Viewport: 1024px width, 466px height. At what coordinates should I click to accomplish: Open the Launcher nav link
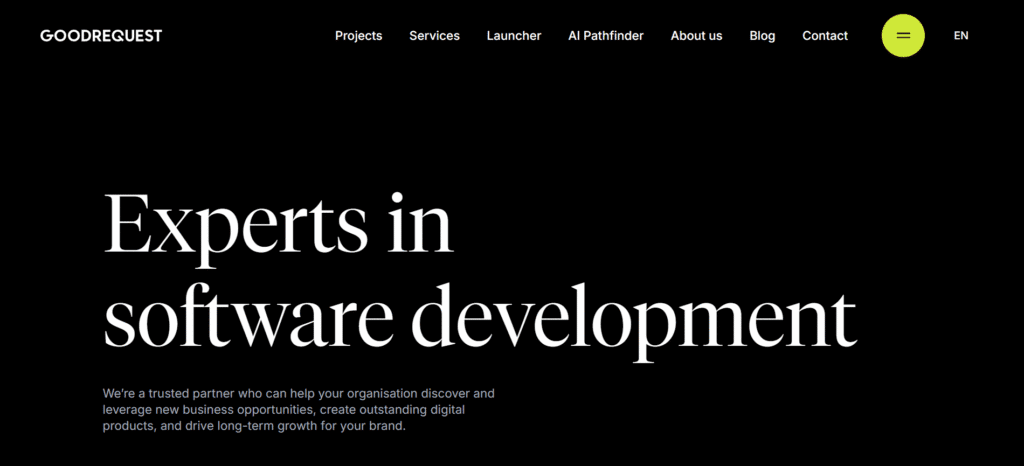(514, 36)
